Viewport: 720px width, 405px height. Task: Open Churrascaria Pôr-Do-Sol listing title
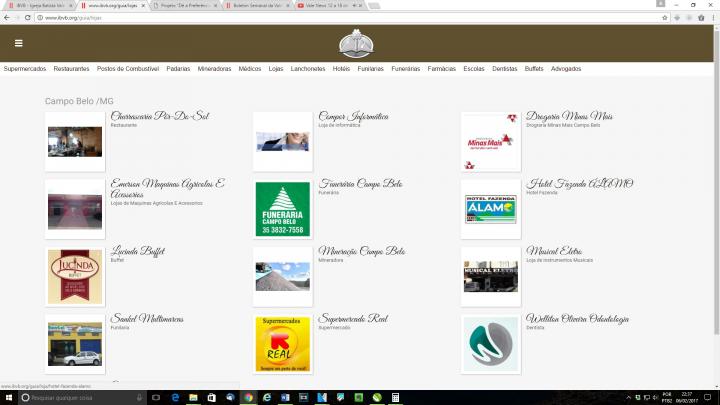[x=160, y=116]
